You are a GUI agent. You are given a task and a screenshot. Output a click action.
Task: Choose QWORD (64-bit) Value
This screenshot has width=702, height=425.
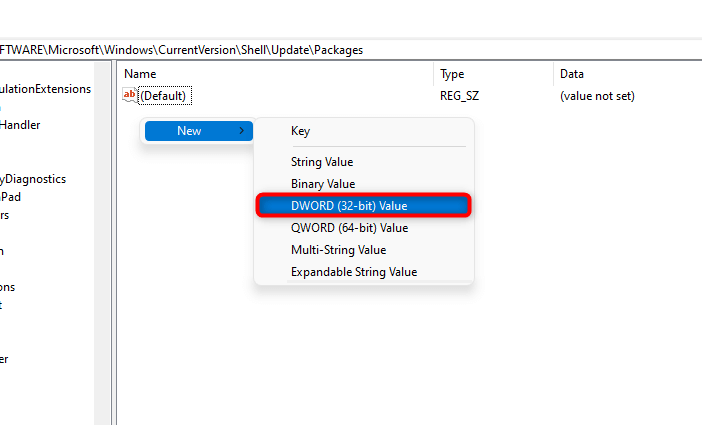349,228
